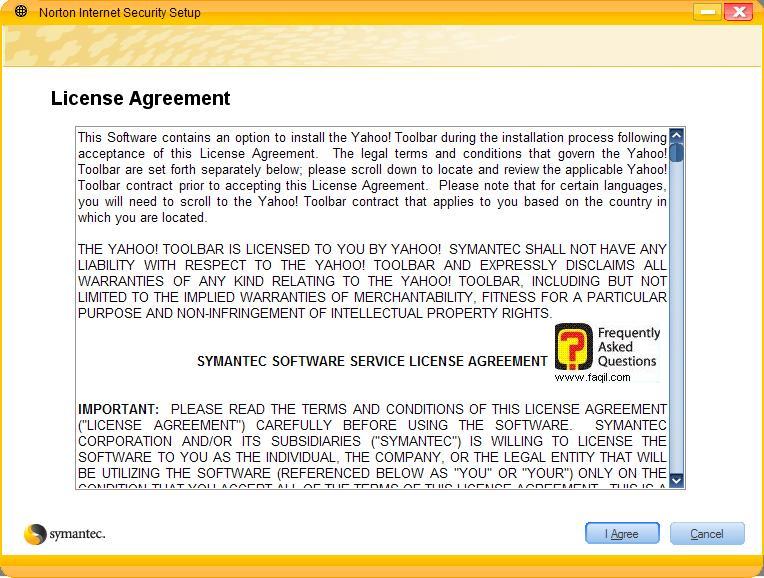
Task: Click the Symantec Software Service License Agreement heading
Action: tap(372, 361)
